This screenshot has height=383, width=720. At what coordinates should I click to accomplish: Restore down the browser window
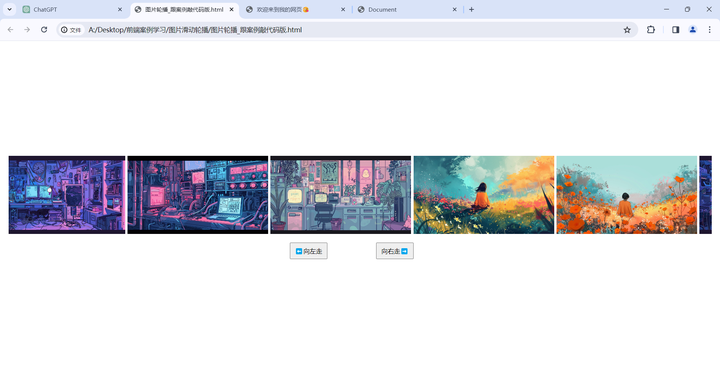[687, 9]
